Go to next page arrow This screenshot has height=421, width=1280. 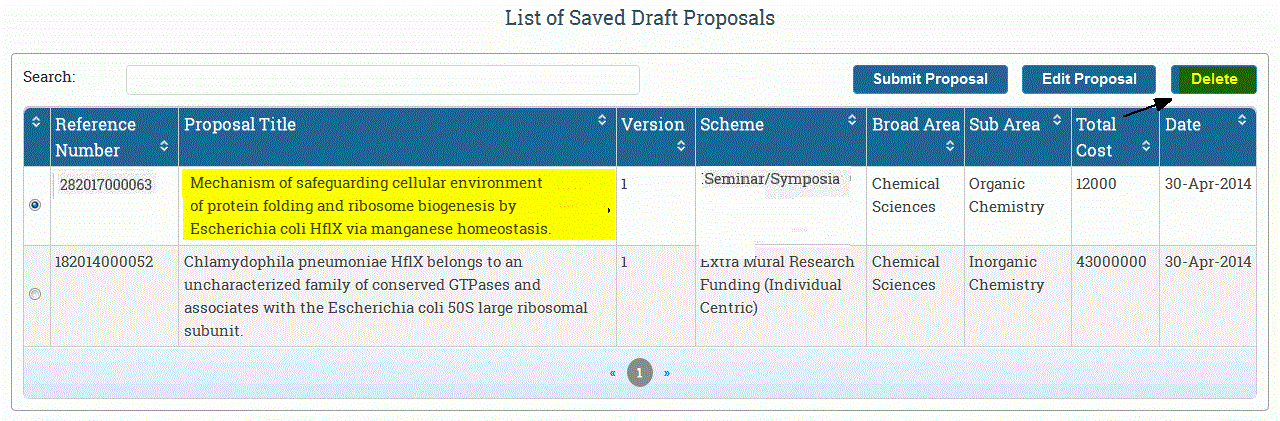click(x=667, y=373)
